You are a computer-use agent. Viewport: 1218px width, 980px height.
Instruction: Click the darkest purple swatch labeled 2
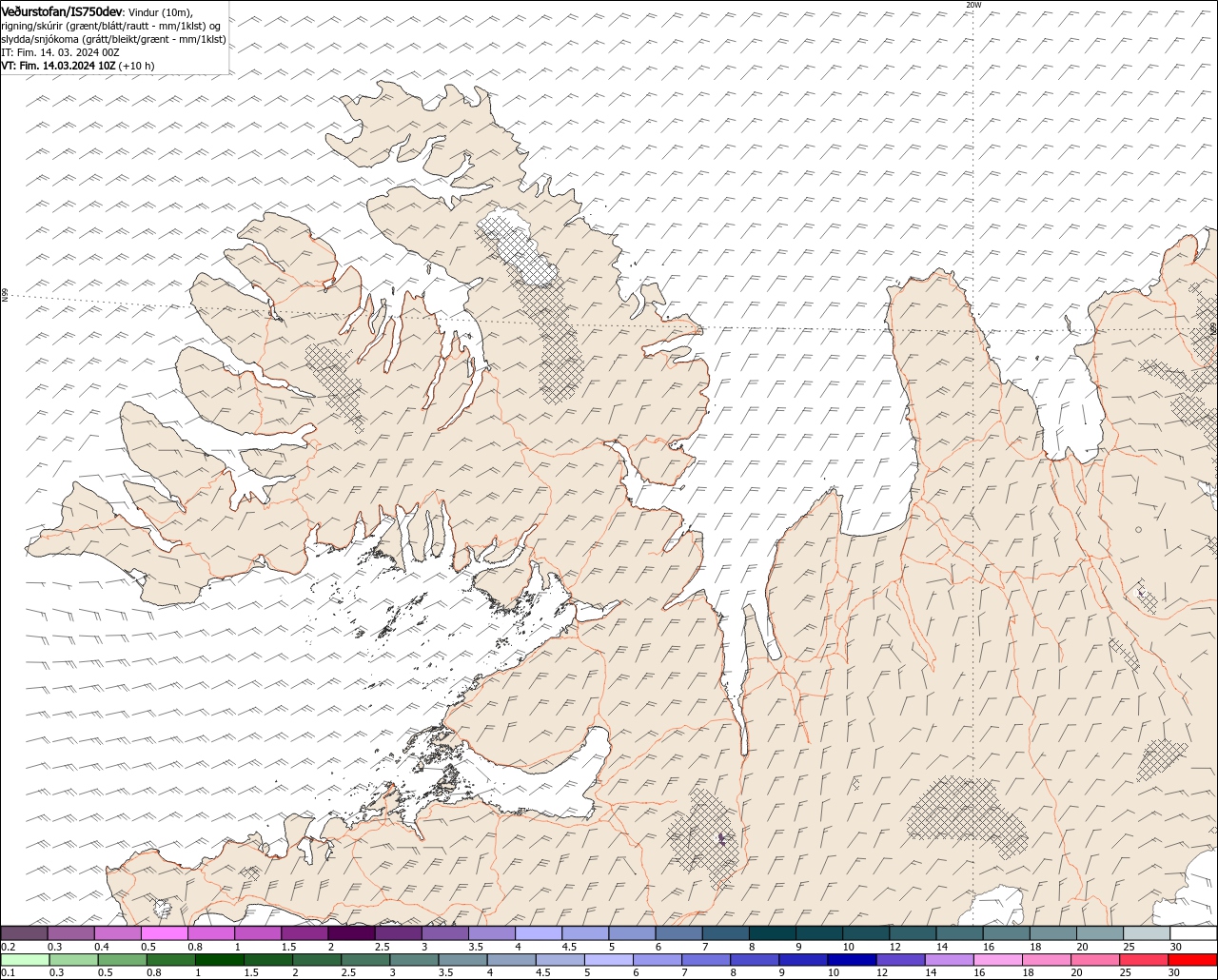pyautogui.click(x=351, y=933)
